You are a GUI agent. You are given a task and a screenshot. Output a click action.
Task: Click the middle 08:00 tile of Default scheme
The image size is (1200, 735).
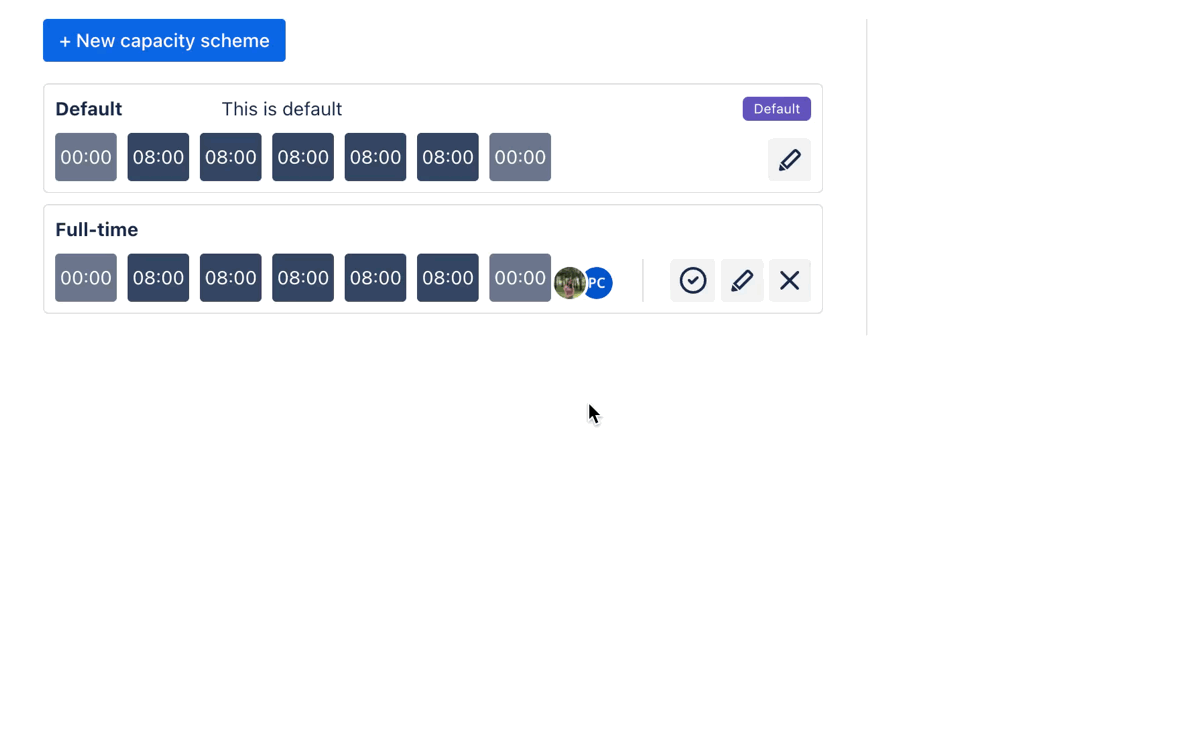click(302, 157)
